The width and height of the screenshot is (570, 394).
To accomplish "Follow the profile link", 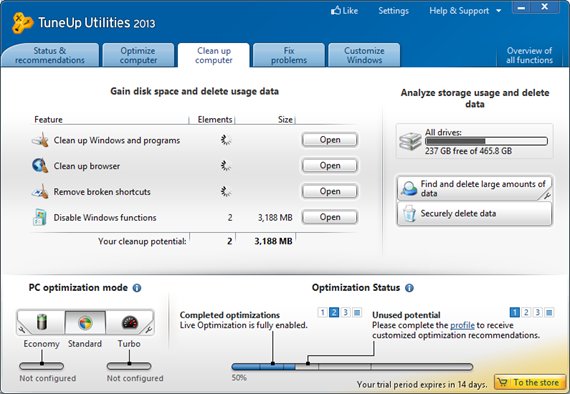I will click(462, 325).
